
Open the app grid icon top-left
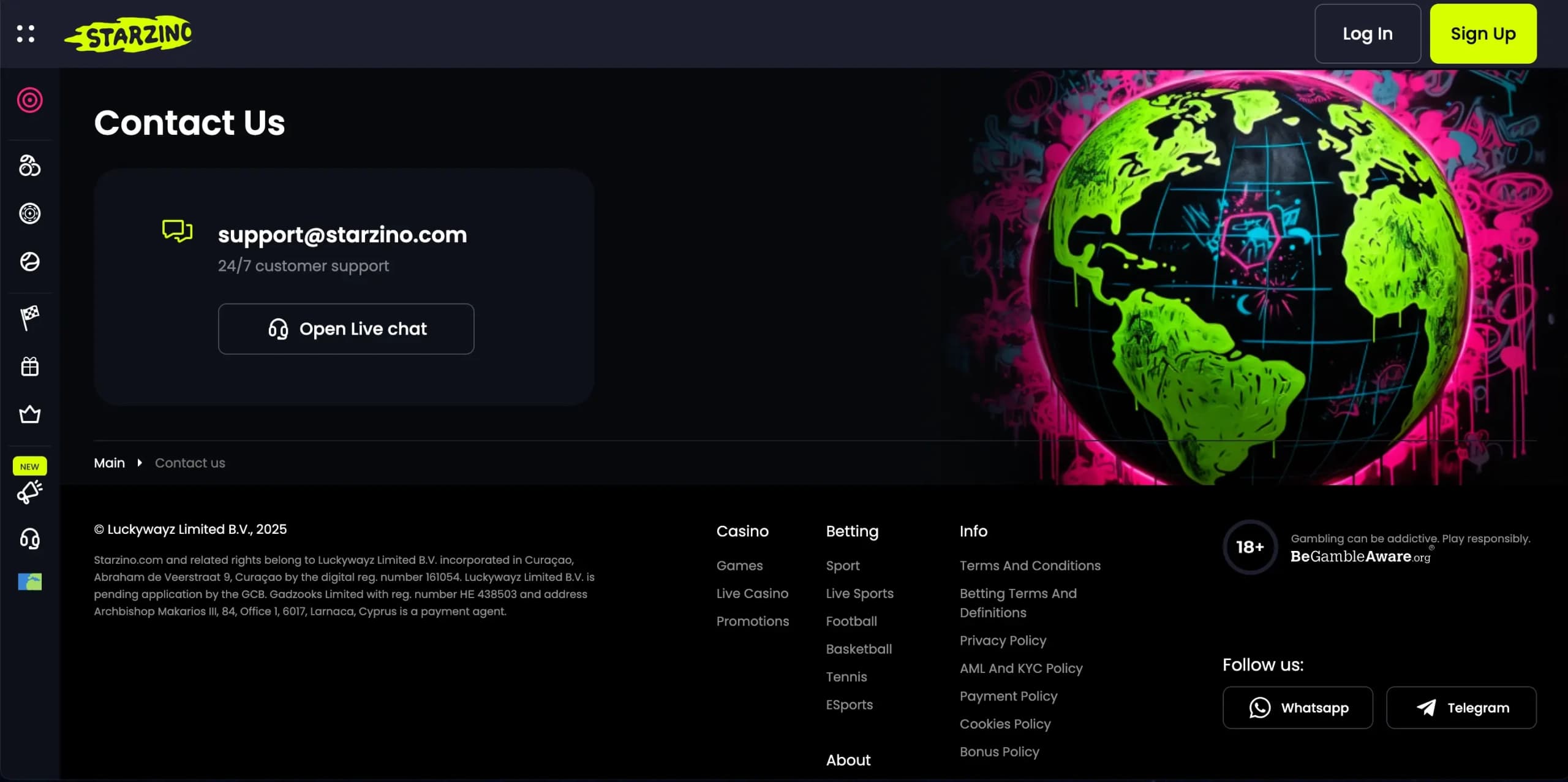tap(26, 34)
